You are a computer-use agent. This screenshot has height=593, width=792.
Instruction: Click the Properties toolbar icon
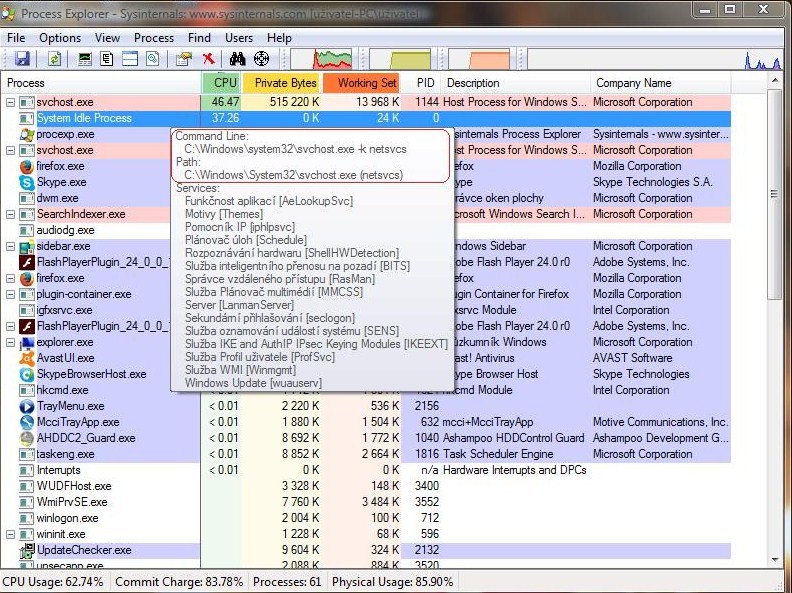point(183,60)
